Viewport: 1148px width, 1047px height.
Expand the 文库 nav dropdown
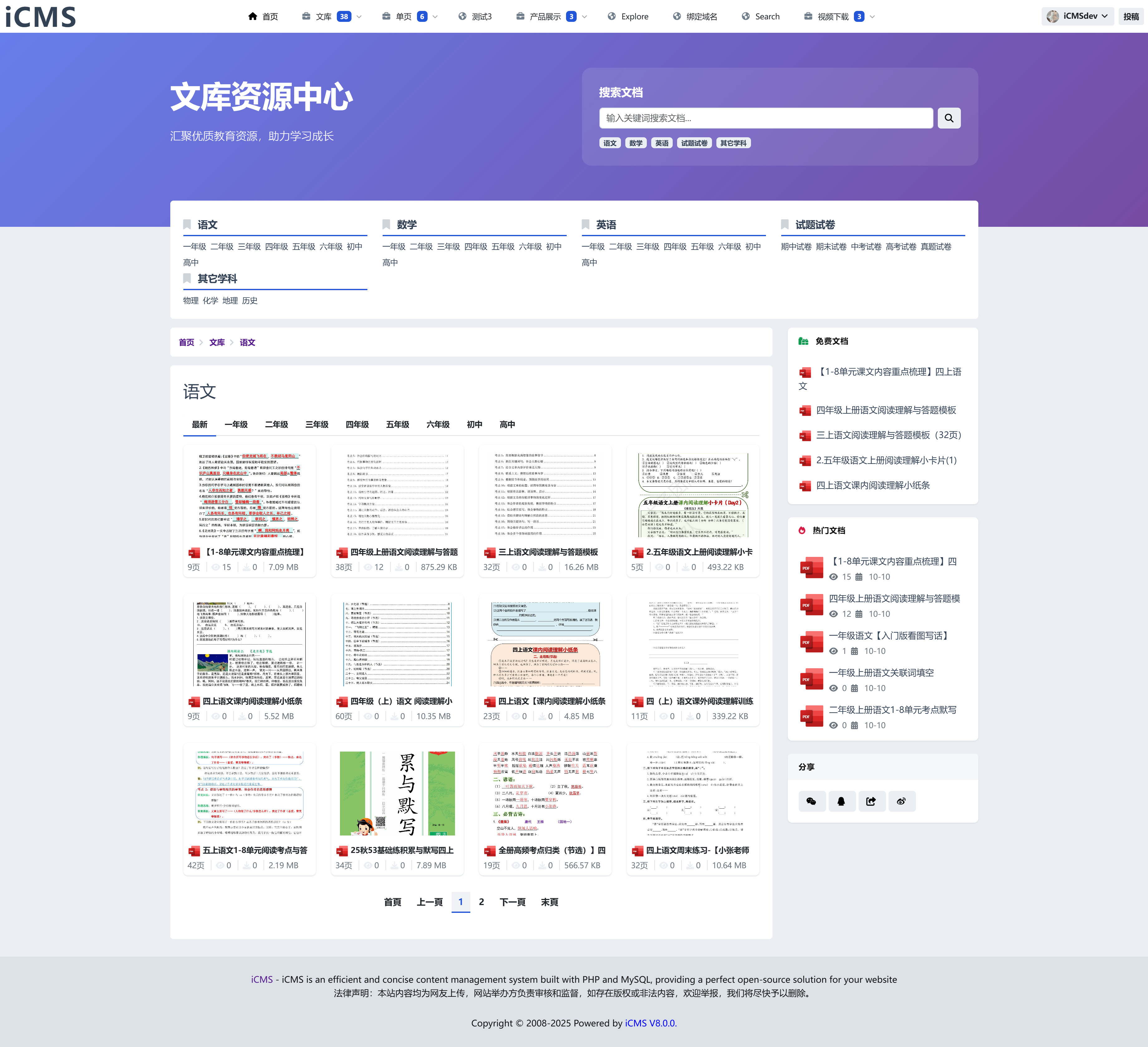[359, 17]
